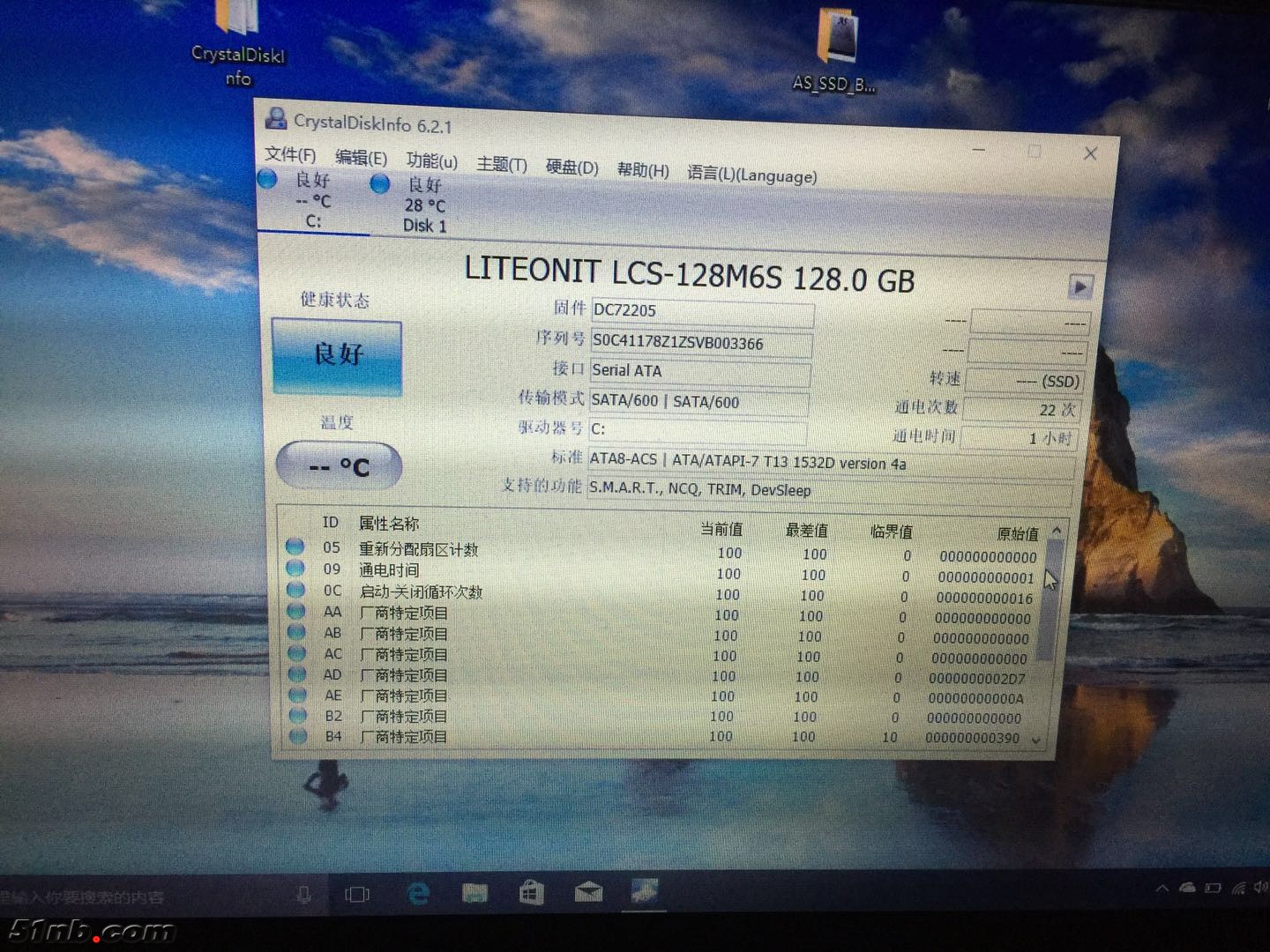Screen dimensions: 1270x952
Task: Click the drive letter field showing C:
Action: pyautogui.click(x=697, y=430)
